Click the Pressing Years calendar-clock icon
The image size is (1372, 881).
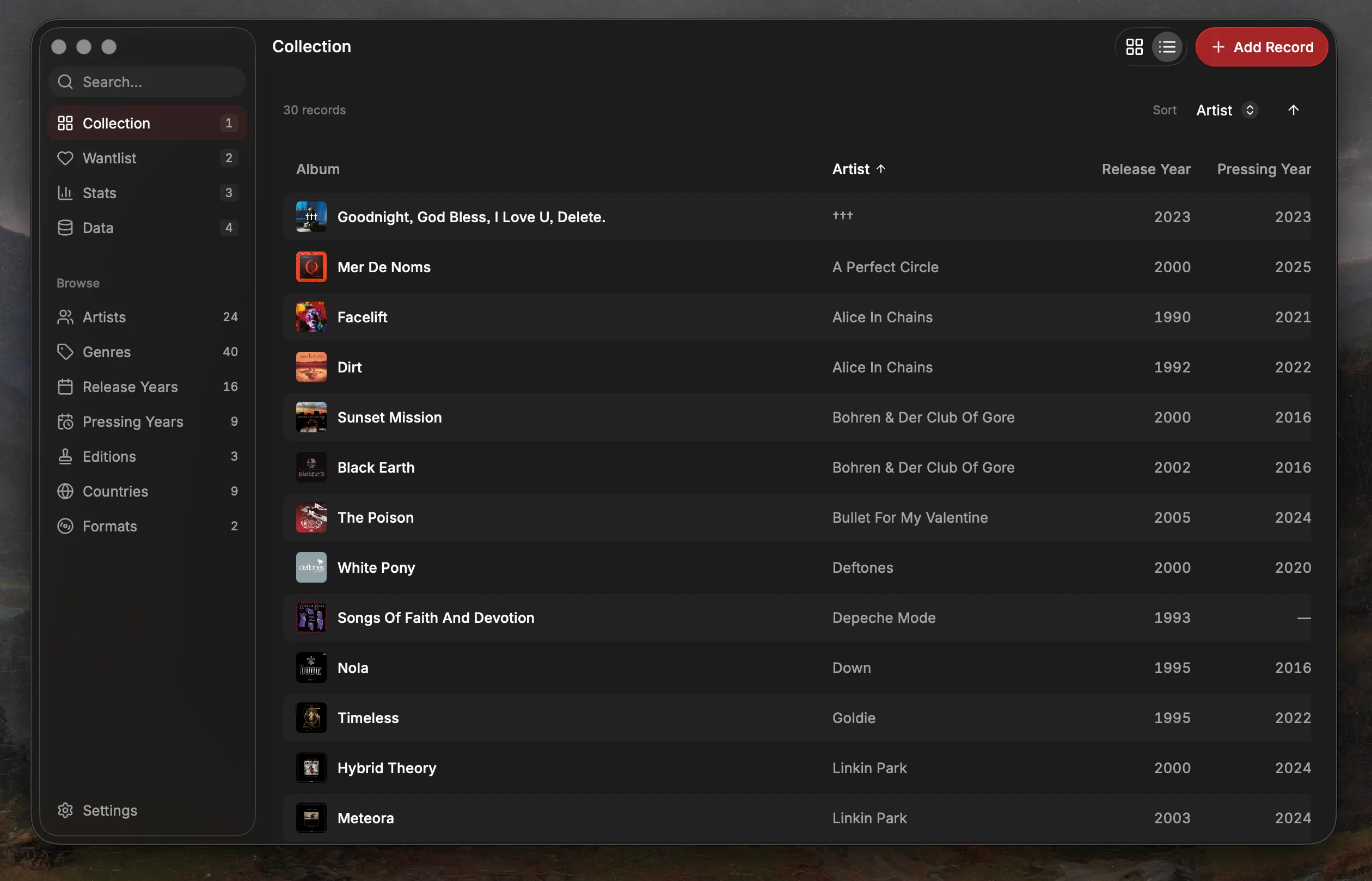click(x=65, y=421)
